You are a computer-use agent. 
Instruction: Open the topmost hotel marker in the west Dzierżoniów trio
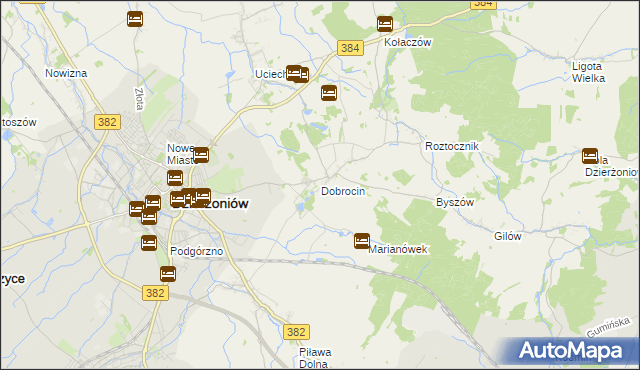click(x=153, y=203)
